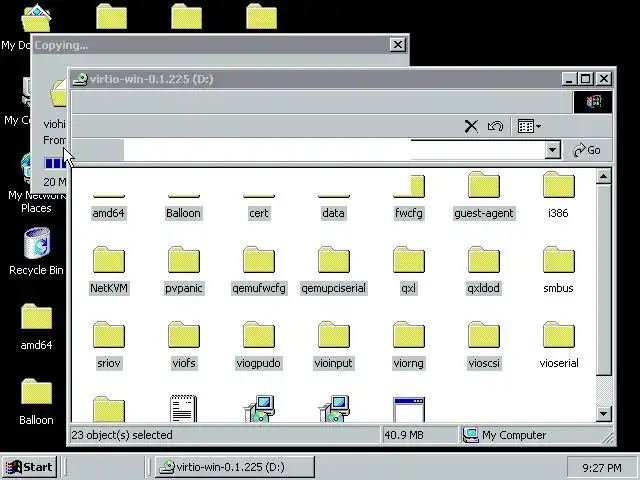Click the 23 object(s) selected status text
Screen dimensions: 640x480
122,435
